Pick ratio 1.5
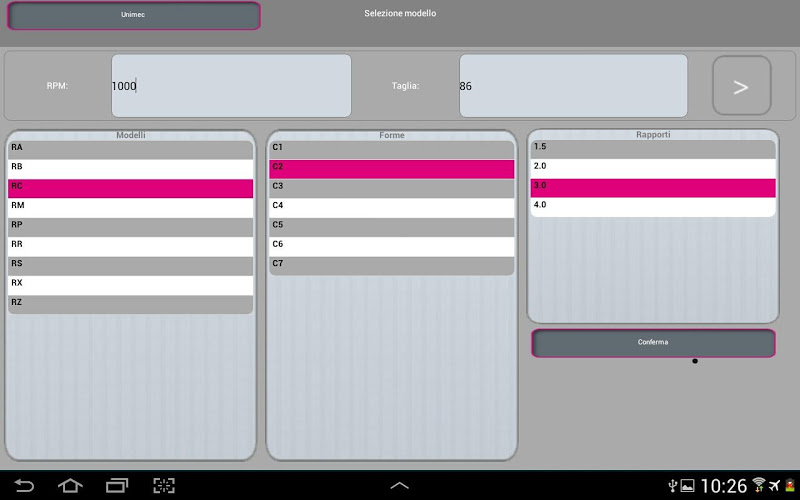The height and width of the screenshot is (500, 800). 653,149
